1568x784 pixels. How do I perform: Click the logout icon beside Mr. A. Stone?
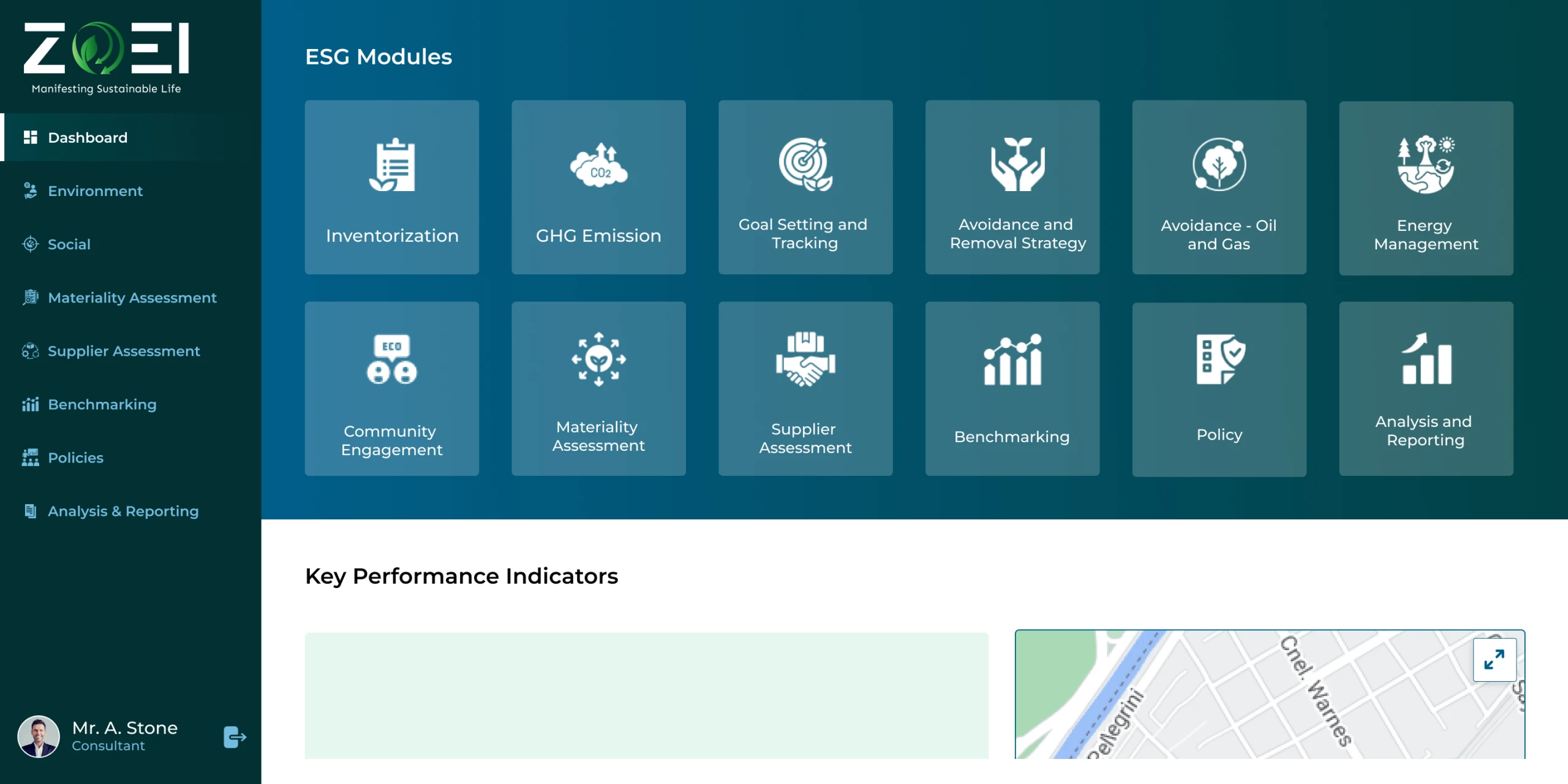tap(235, 737)
